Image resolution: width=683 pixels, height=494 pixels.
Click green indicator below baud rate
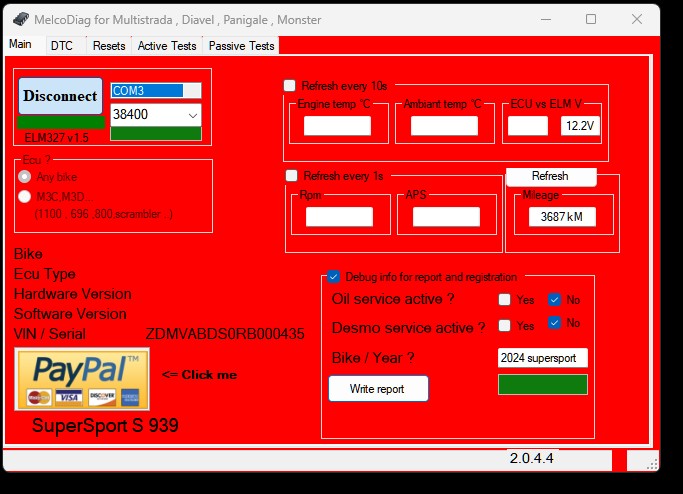point(156,133)
